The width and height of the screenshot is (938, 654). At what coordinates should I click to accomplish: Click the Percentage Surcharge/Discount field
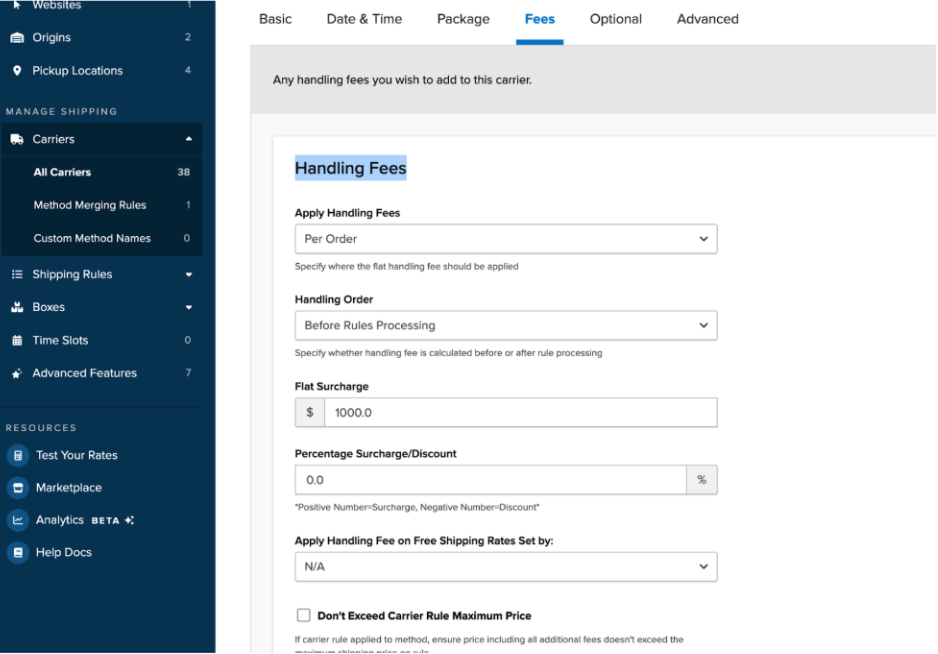pyautogui.click(x=490, y=481)
